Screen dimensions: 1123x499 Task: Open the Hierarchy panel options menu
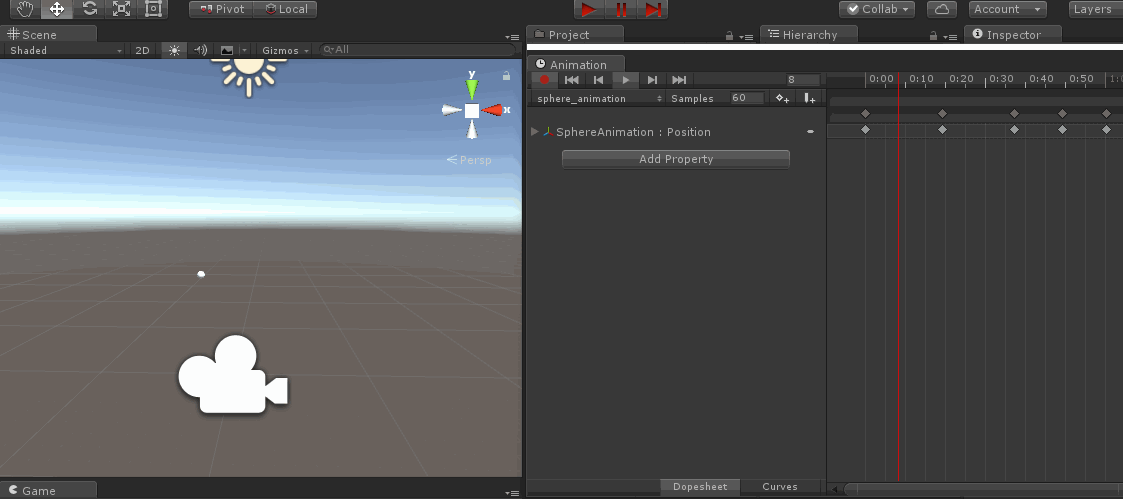tap(950, 37)
